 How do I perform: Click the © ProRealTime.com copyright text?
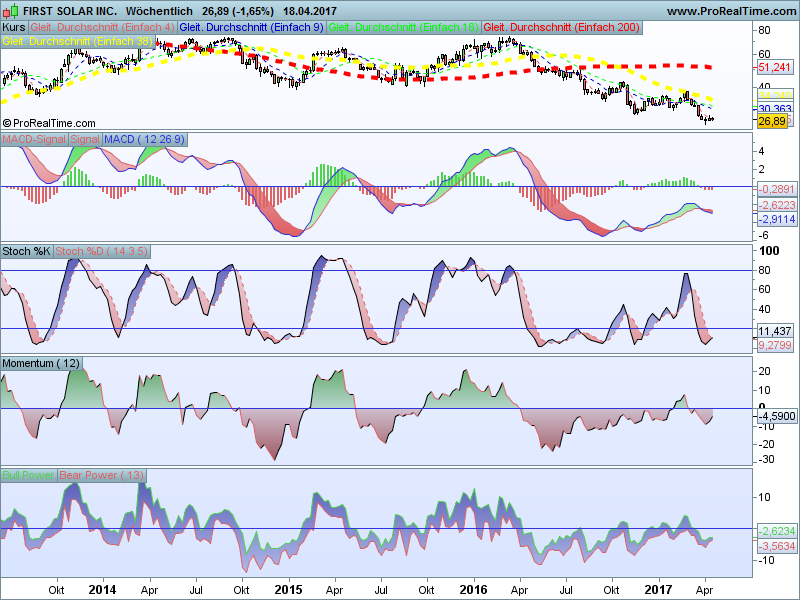pos(49,123)
